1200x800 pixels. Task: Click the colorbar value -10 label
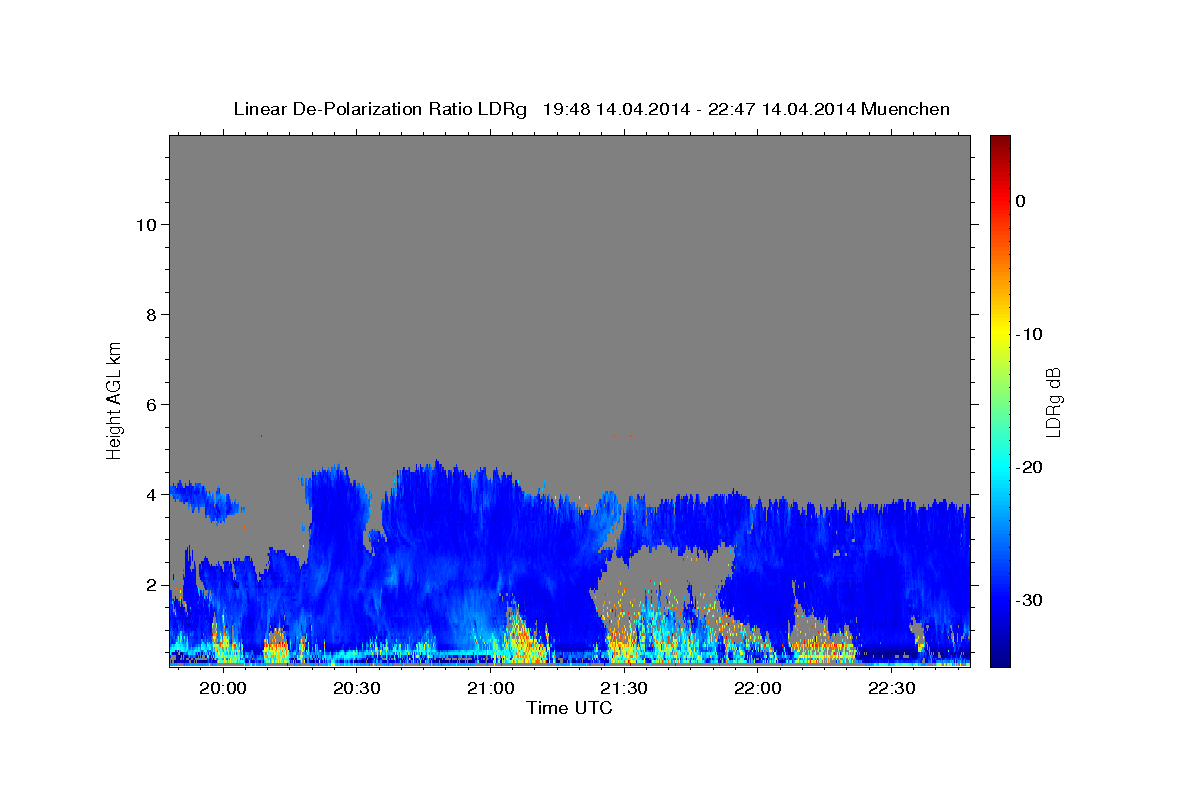click(1029, 334)
